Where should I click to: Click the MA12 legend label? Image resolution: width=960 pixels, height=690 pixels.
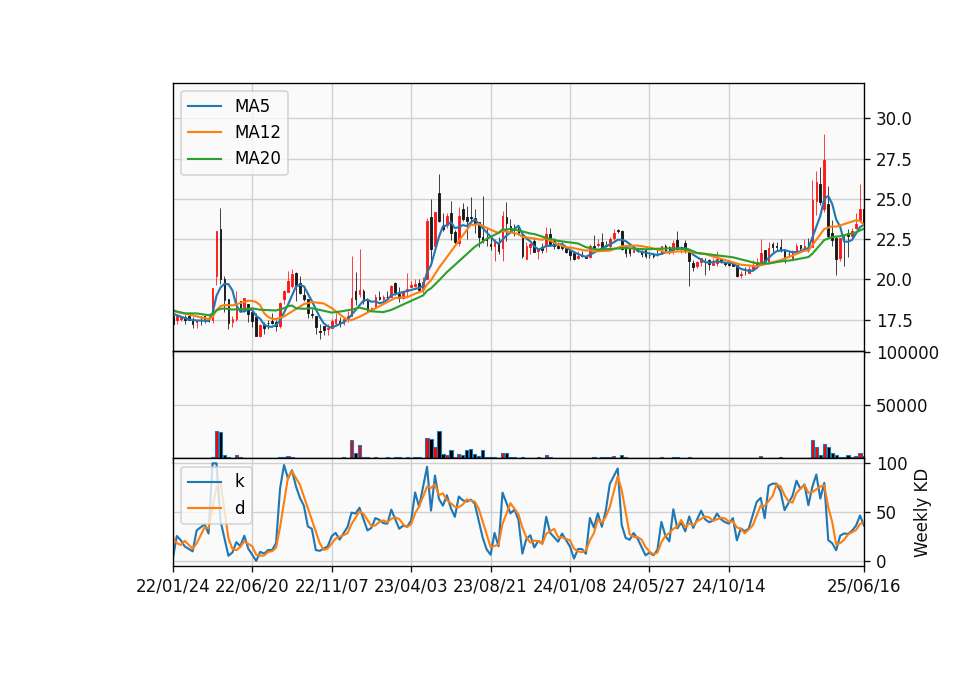pyautogui.click(x=257, y=132)
